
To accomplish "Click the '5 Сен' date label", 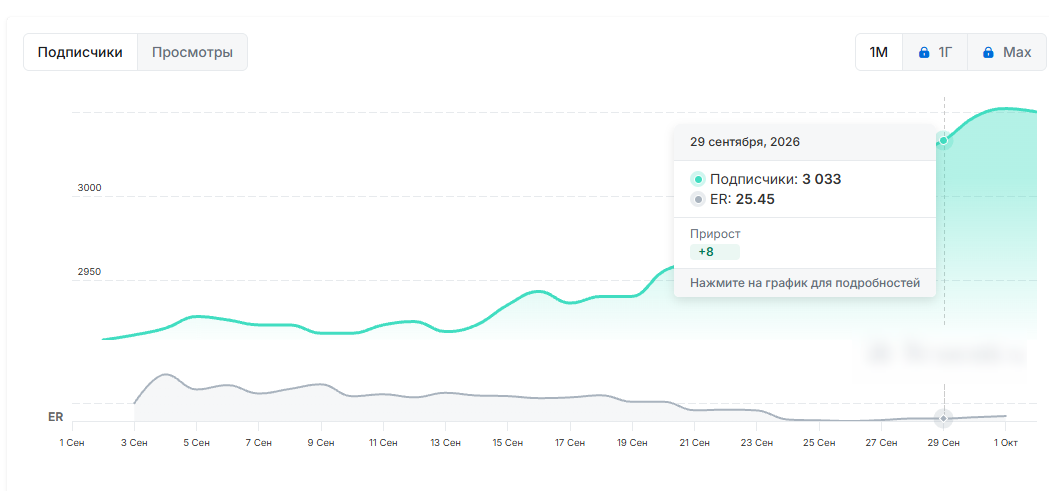I will [196, 443].
